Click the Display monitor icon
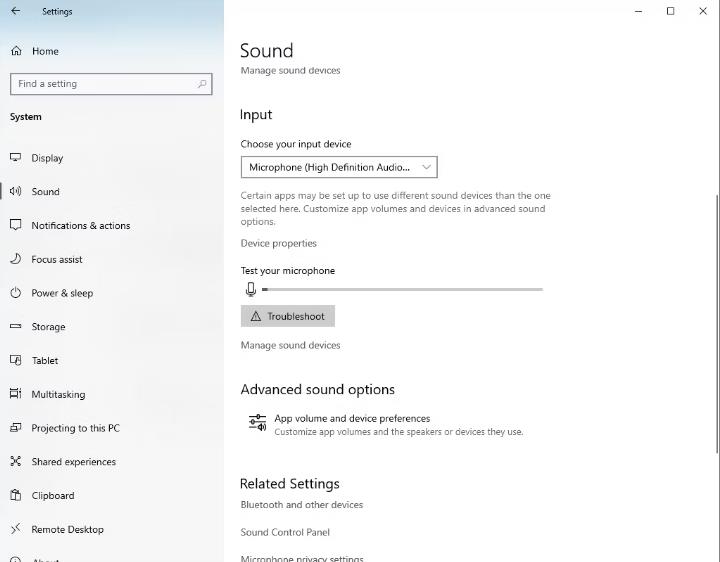Screen dimensions: 720x562 pos(16,157)
